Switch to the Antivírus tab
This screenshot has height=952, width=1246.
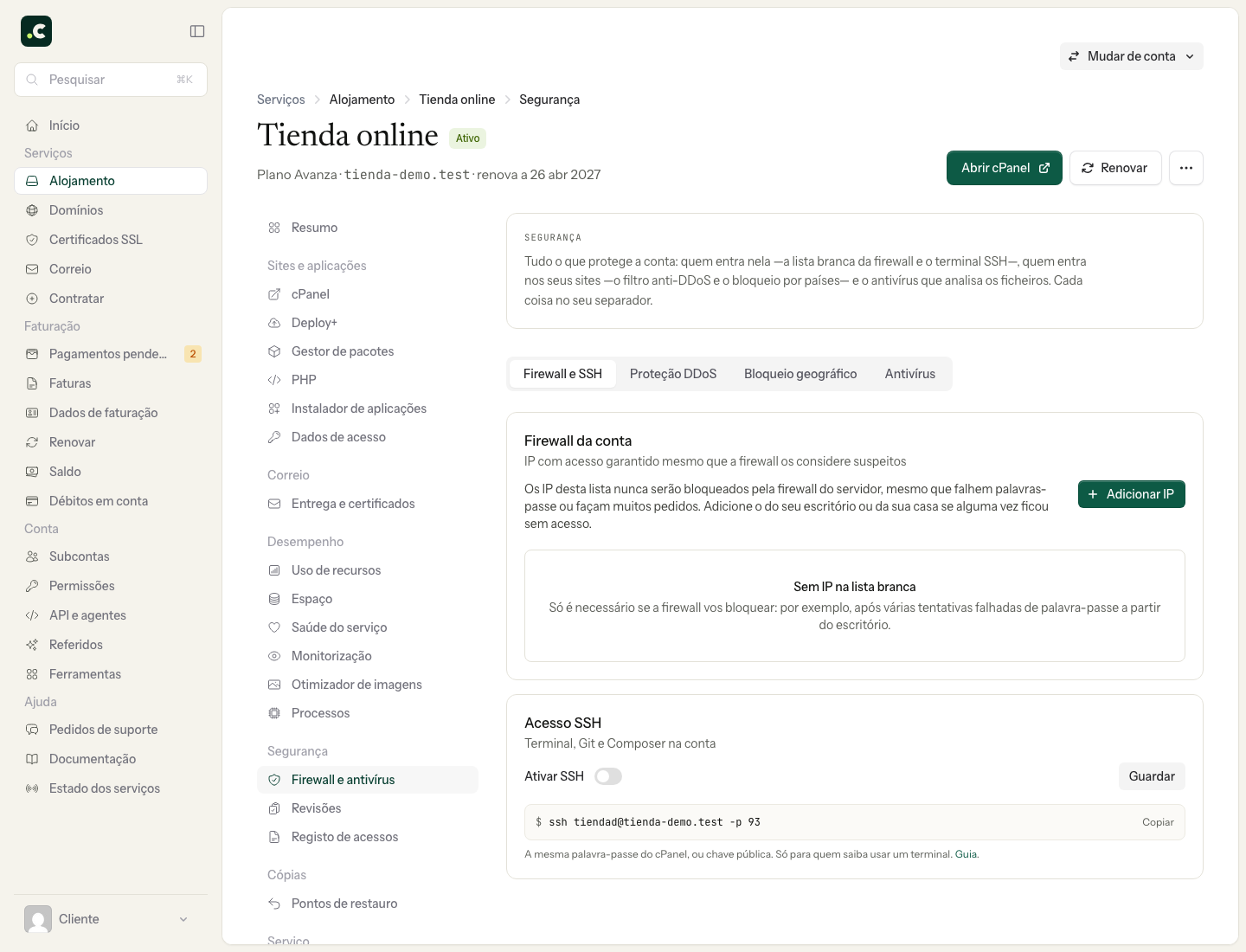point(910,374)
